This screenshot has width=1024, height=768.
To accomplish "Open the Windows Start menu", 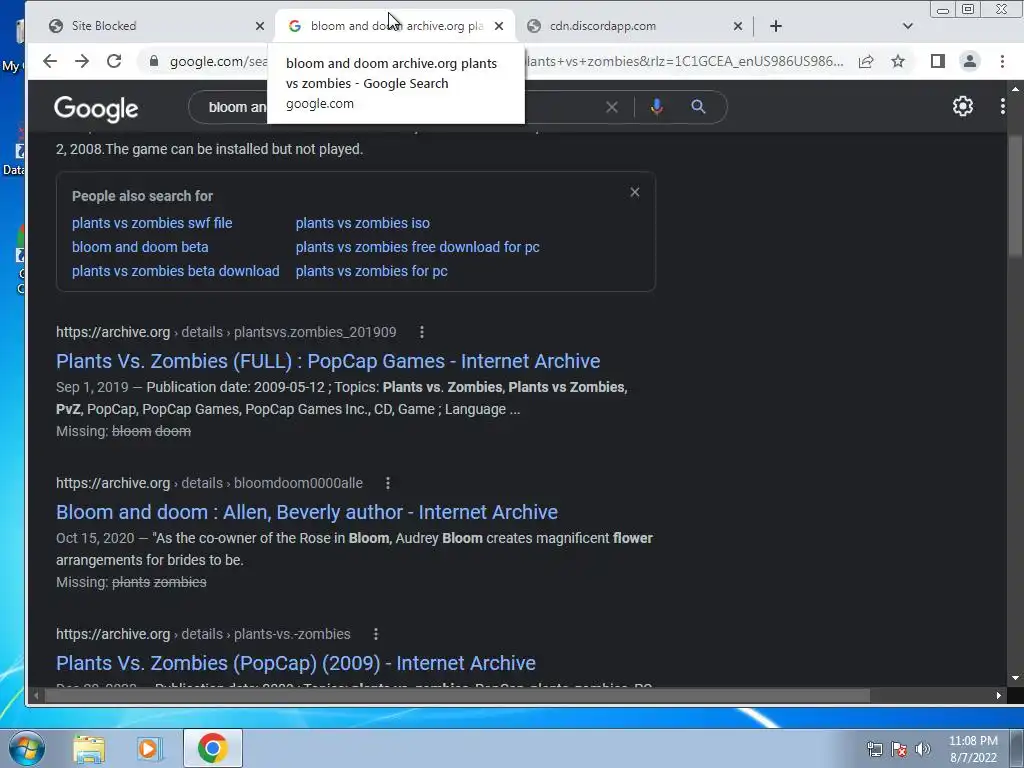I will 27,748.
